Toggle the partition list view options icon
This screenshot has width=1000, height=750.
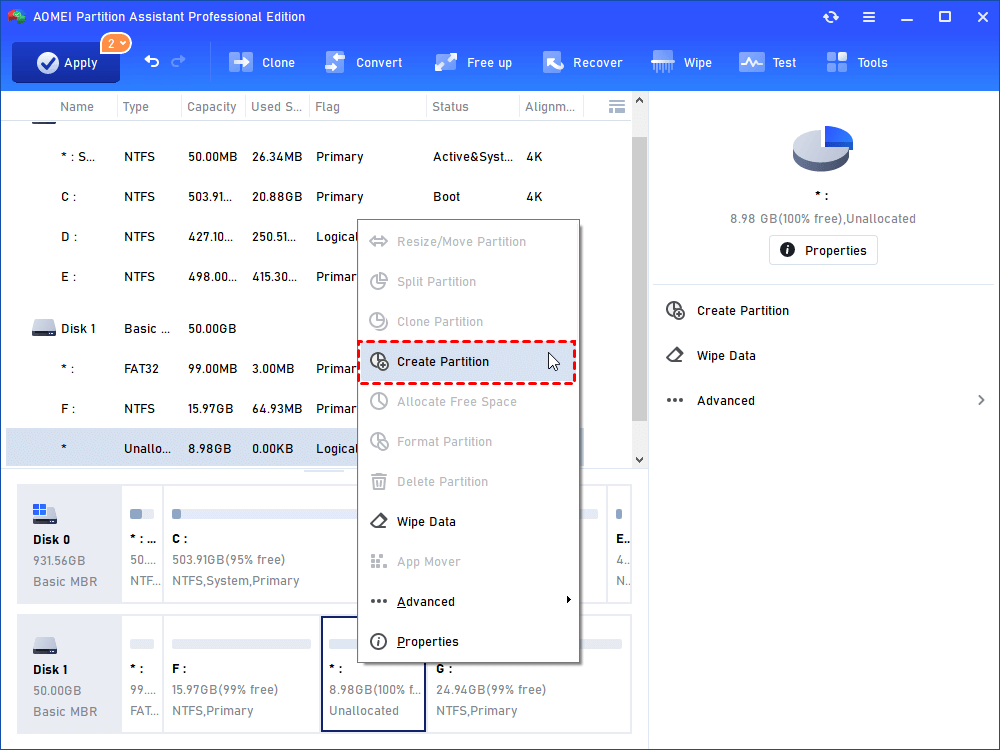coord(617,107)
